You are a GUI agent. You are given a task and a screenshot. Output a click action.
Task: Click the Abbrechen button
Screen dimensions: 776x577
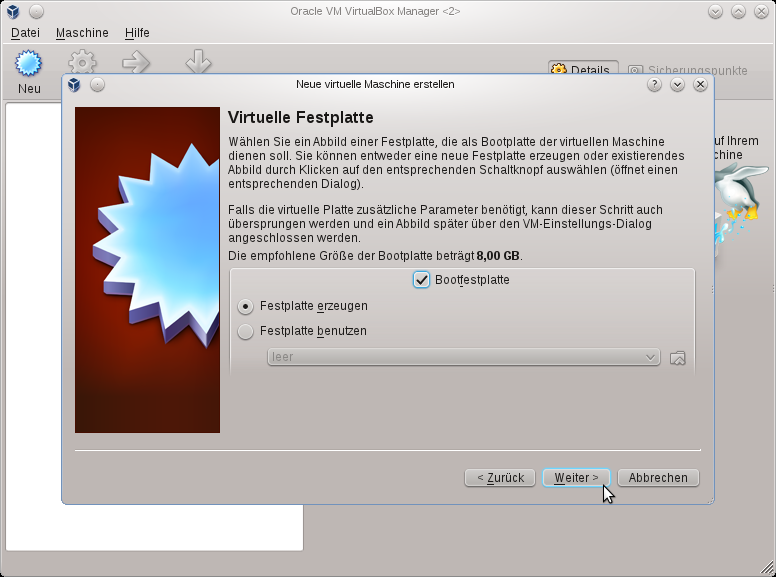pyautogui.click(x=658, y=478)
